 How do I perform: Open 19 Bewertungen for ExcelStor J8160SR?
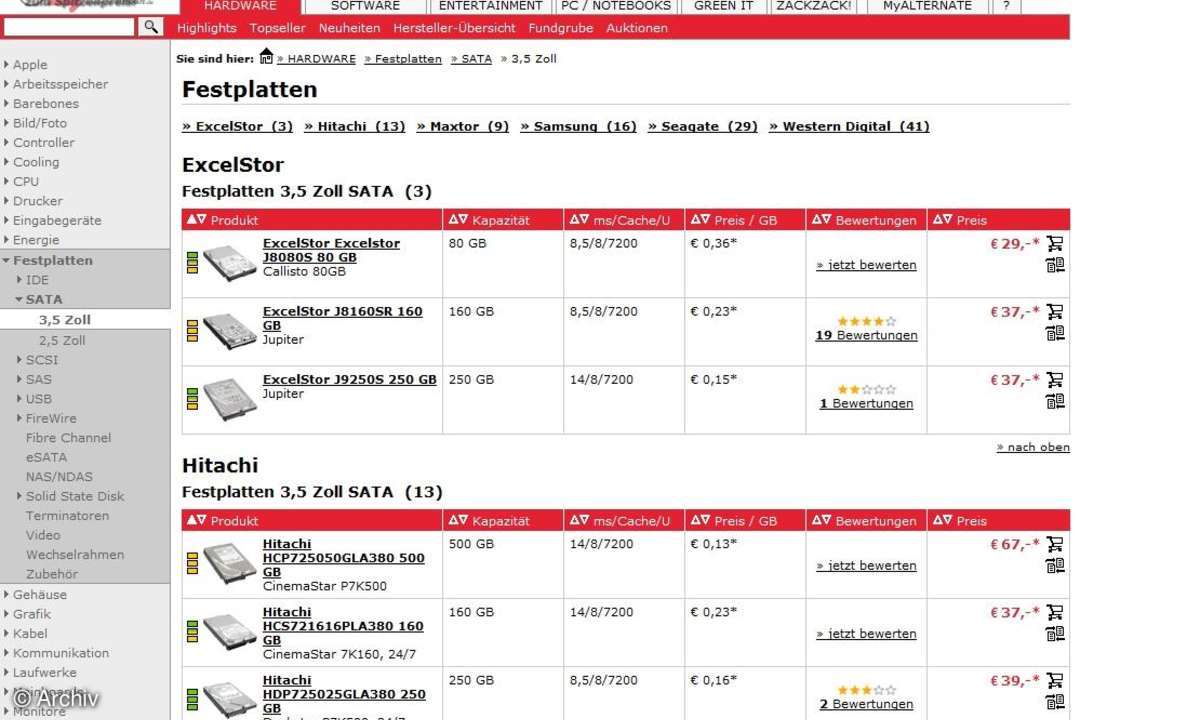click(x=866, y=336)
